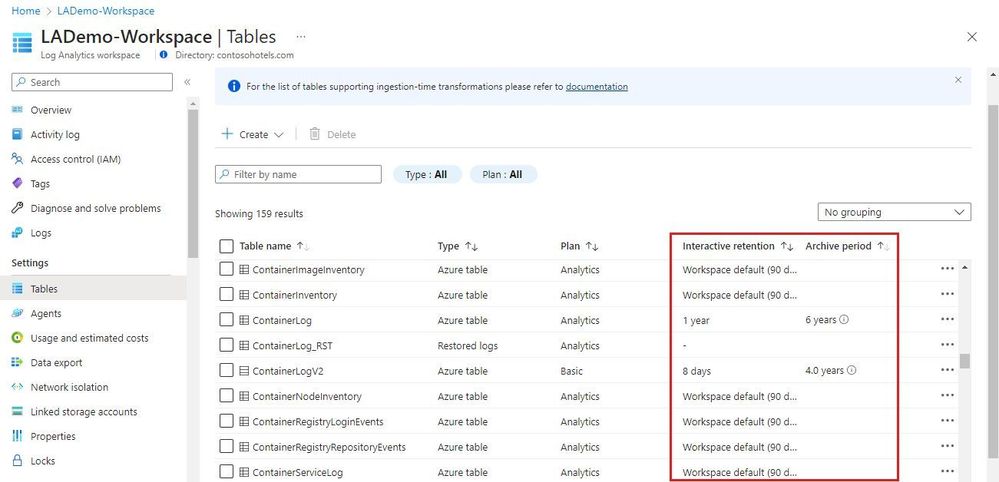The image size is (999, 482).
Task: Click the Diagnose and solve problems wrench icon
Action: coord(17,208)
